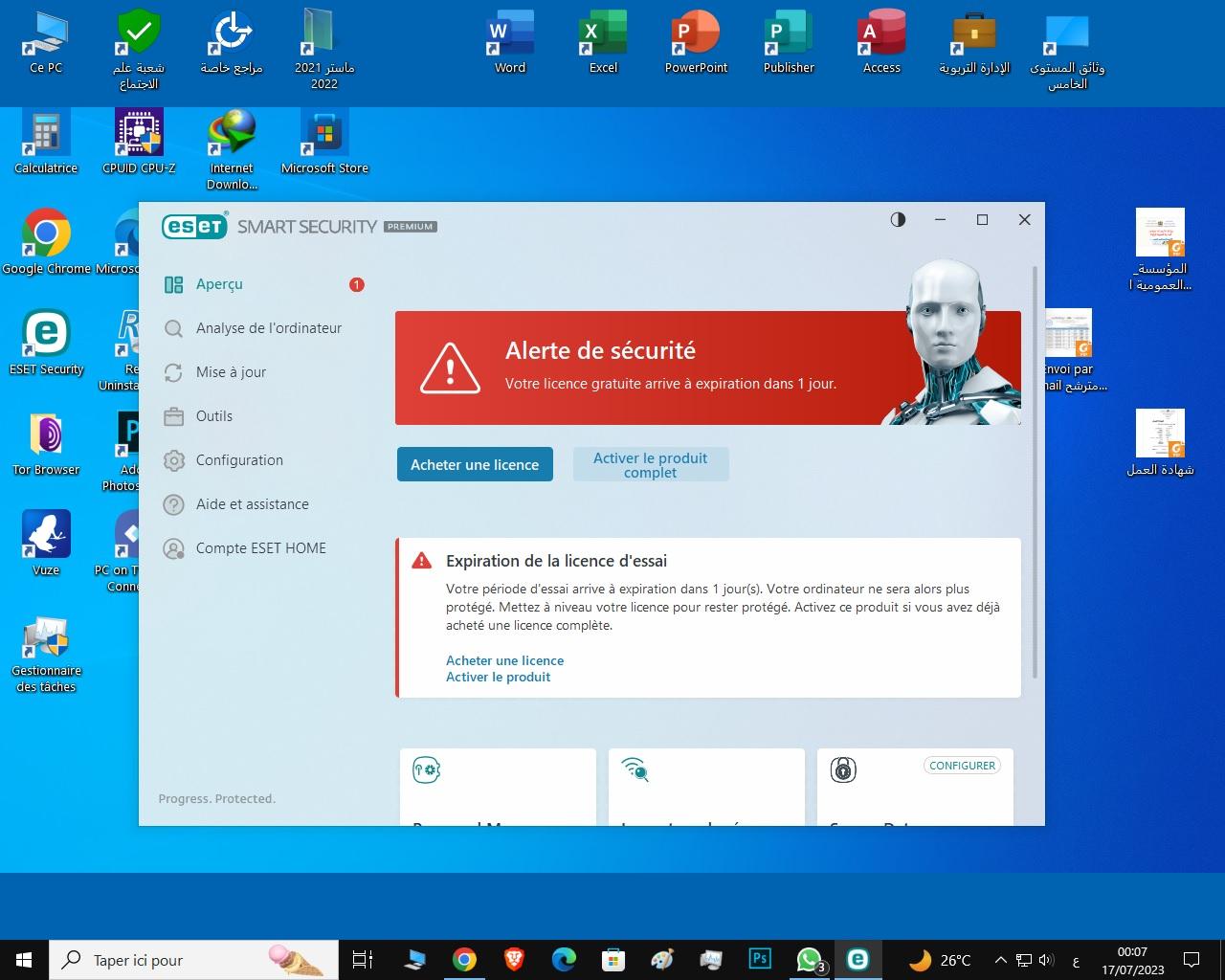Select the PowerPoint desktop shortcut
Screen dimensions: 1225x980
[696, 43]
